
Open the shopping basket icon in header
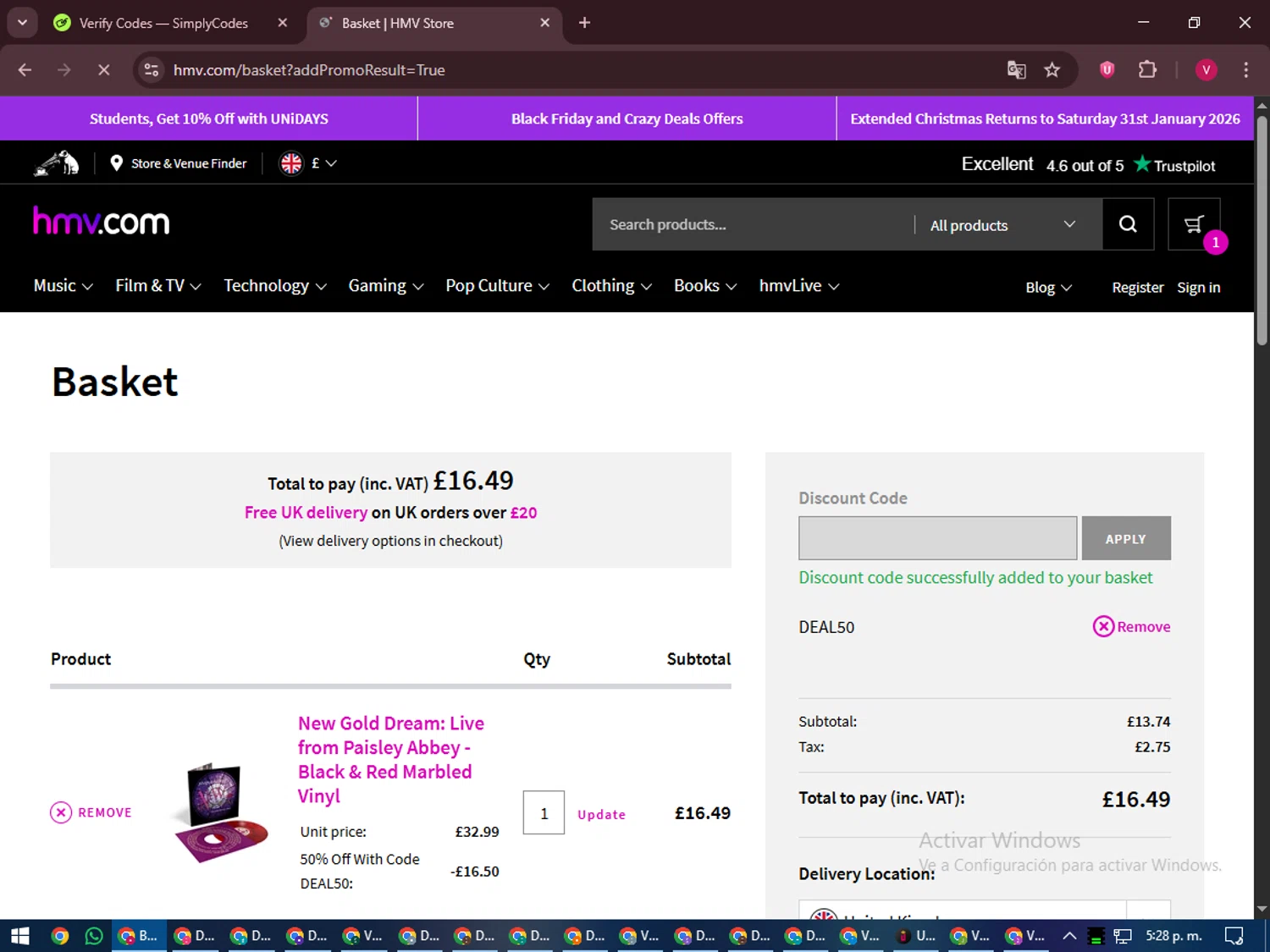click(x=1194, y=224)
